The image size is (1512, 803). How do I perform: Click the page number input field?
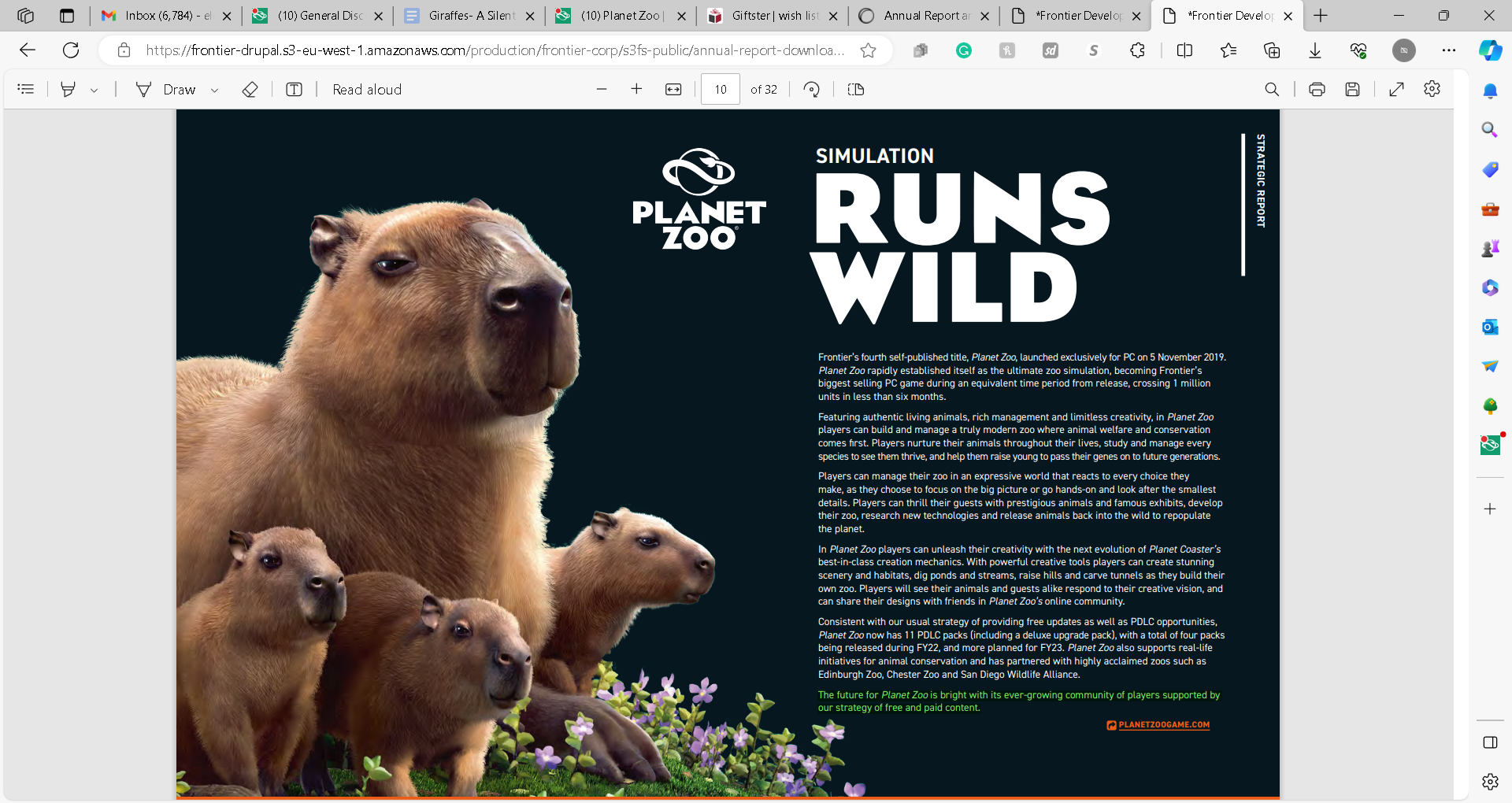tap(721, 90)
